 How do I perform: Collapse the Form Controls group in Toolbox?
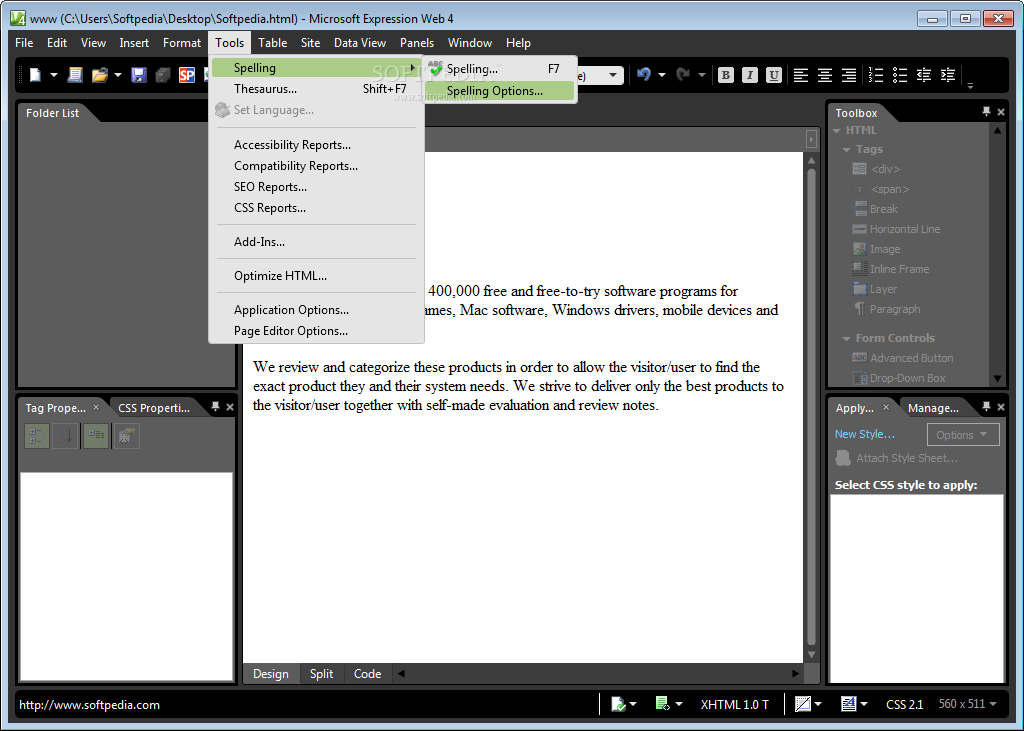coord(846,338)
